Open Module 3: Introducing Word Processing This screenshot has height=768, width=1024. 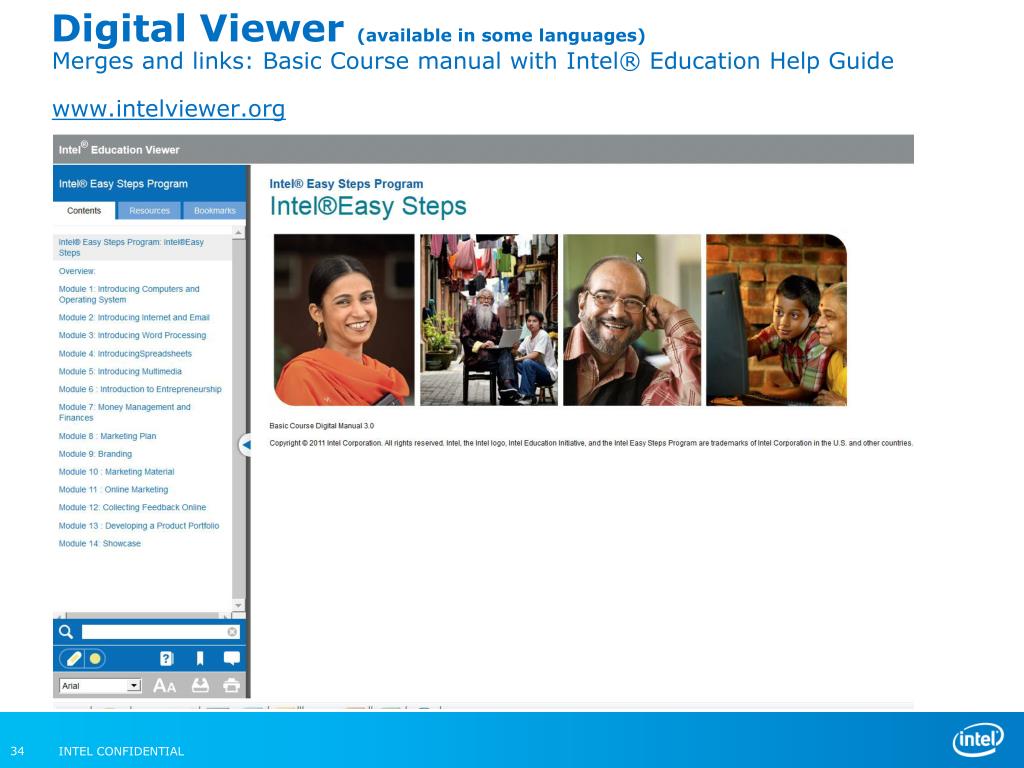click(132, 335)
